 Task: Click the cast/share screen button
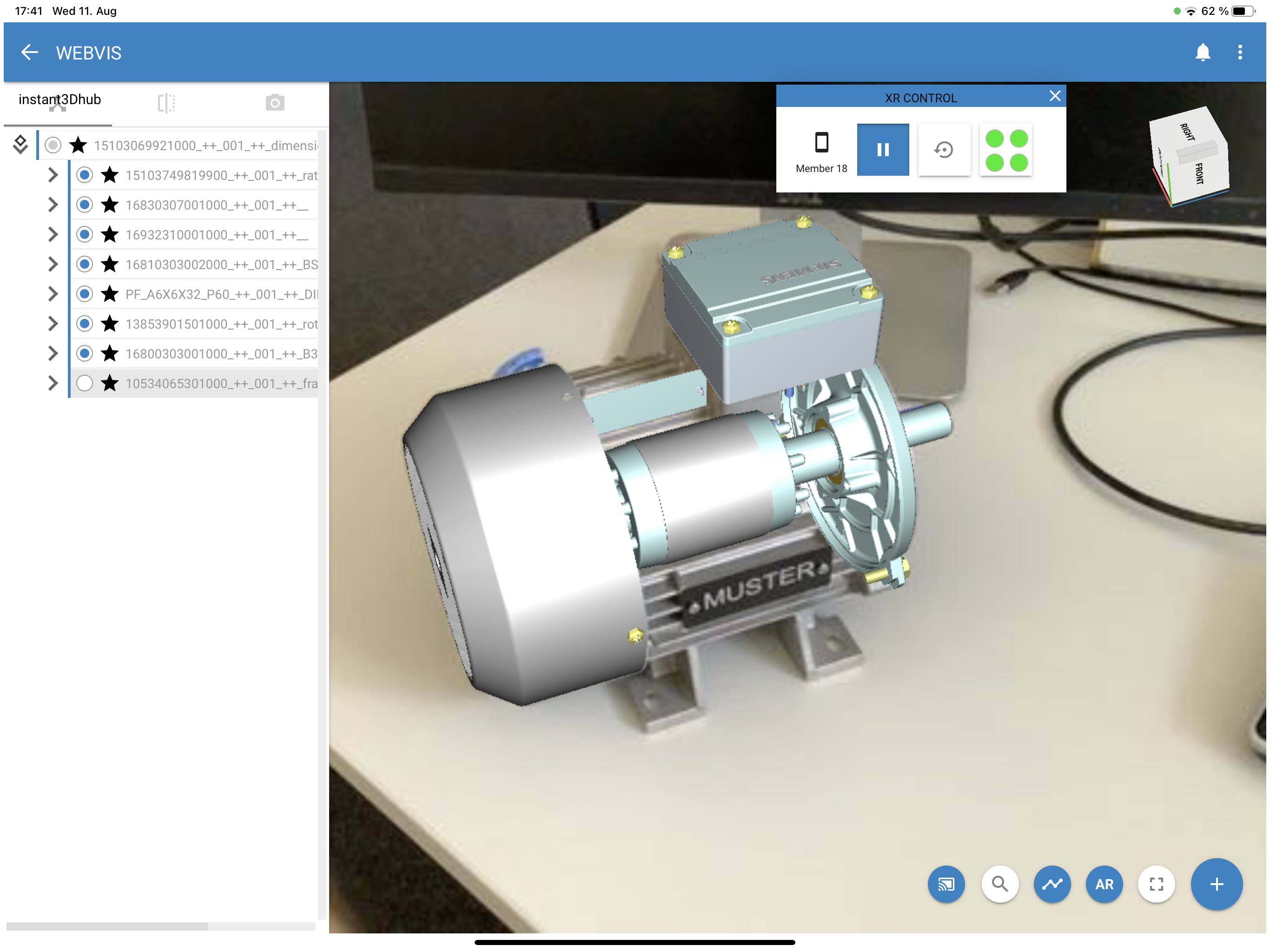[x=946, y=884]
